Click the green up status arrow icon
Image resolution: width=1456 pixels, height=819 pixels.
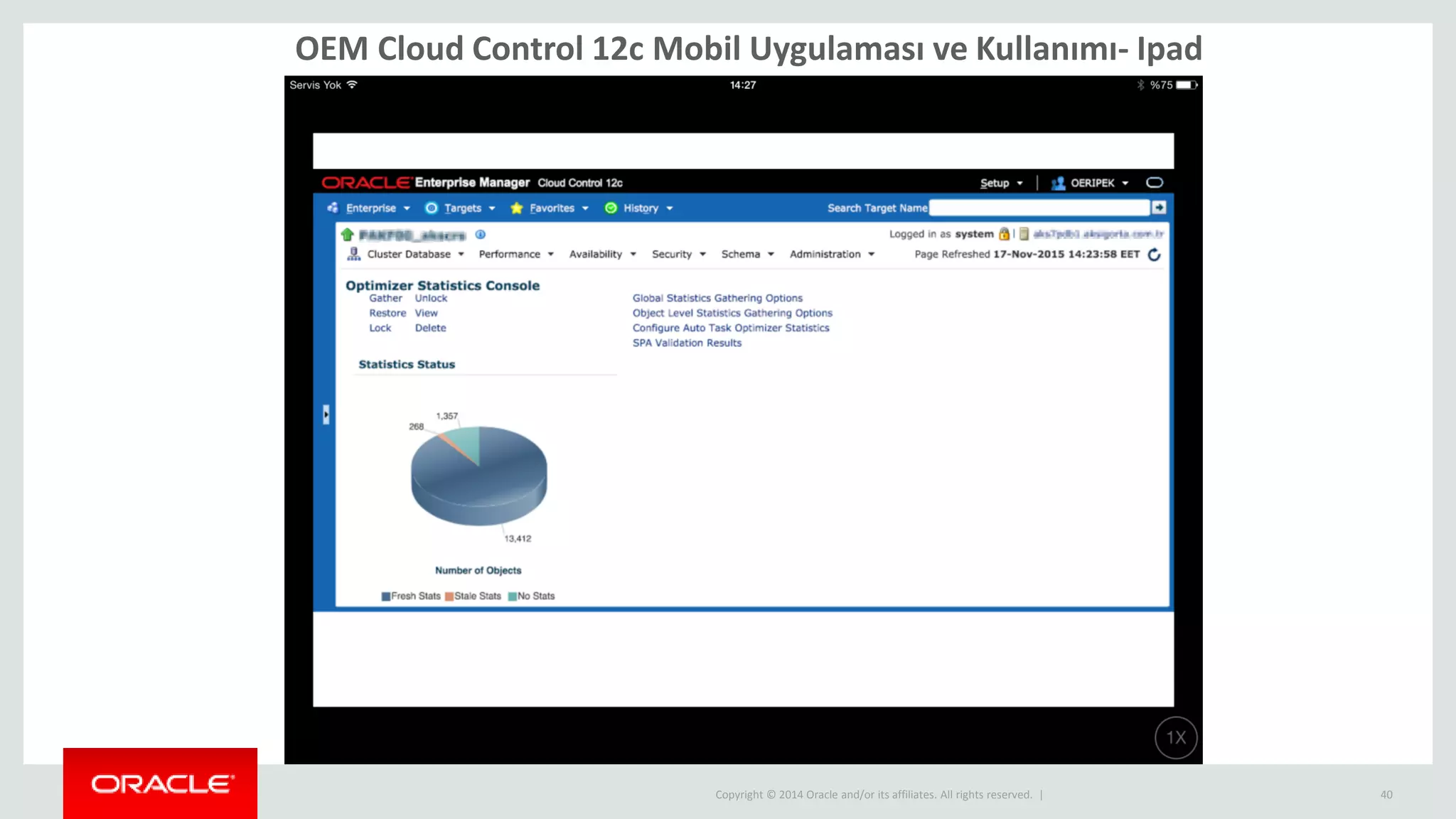click(347, 235)
